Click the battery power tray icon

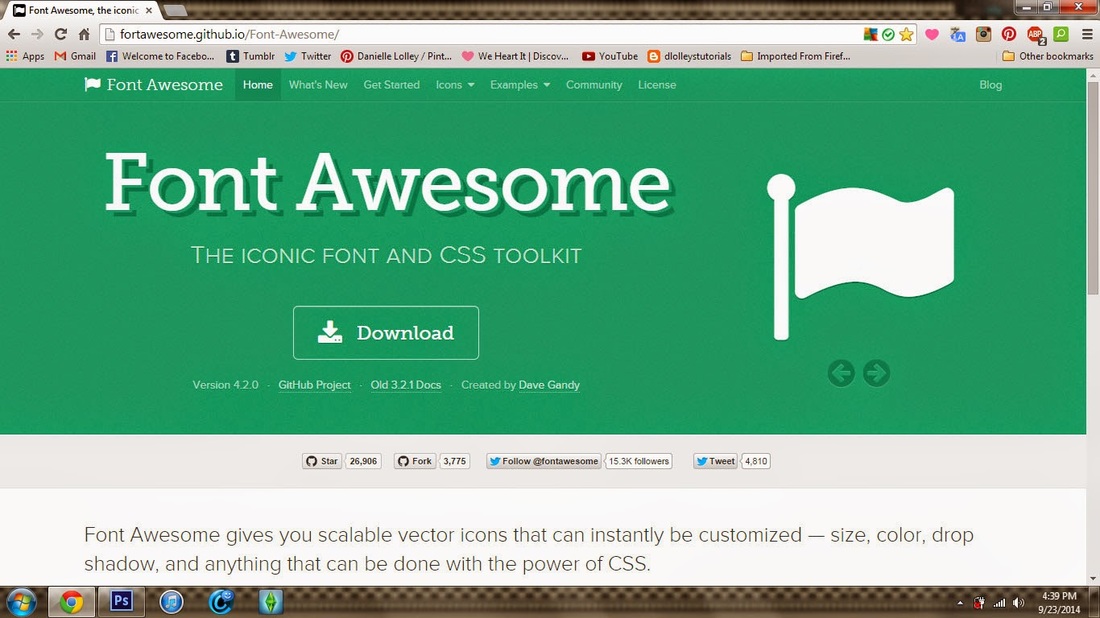[979, 603]
